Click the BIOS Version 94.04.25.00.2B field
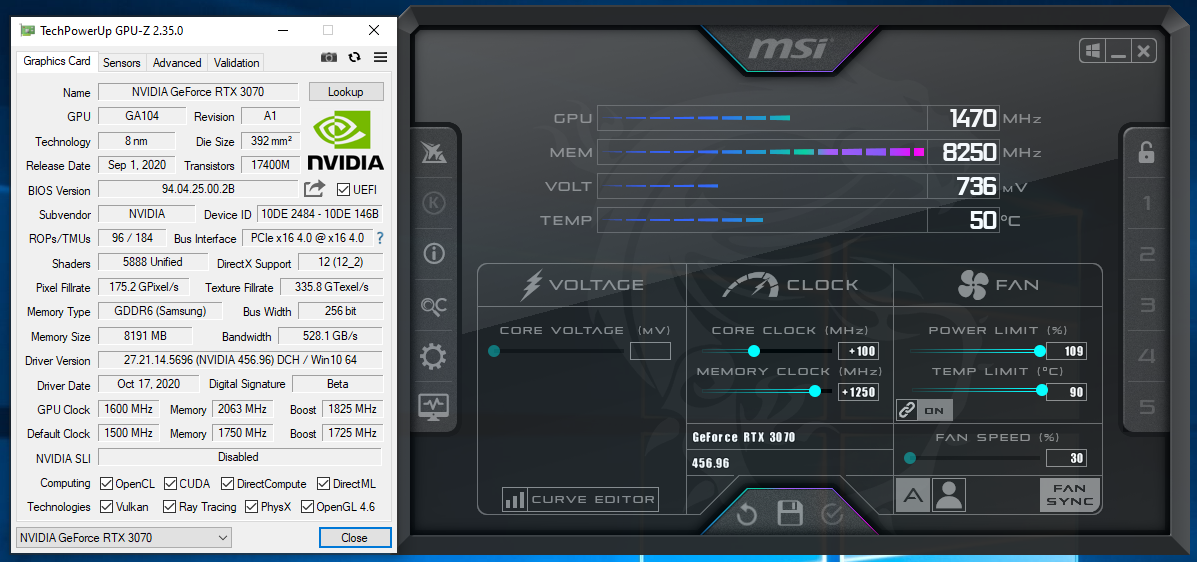1197x562 pixels. tap(198, 189)
